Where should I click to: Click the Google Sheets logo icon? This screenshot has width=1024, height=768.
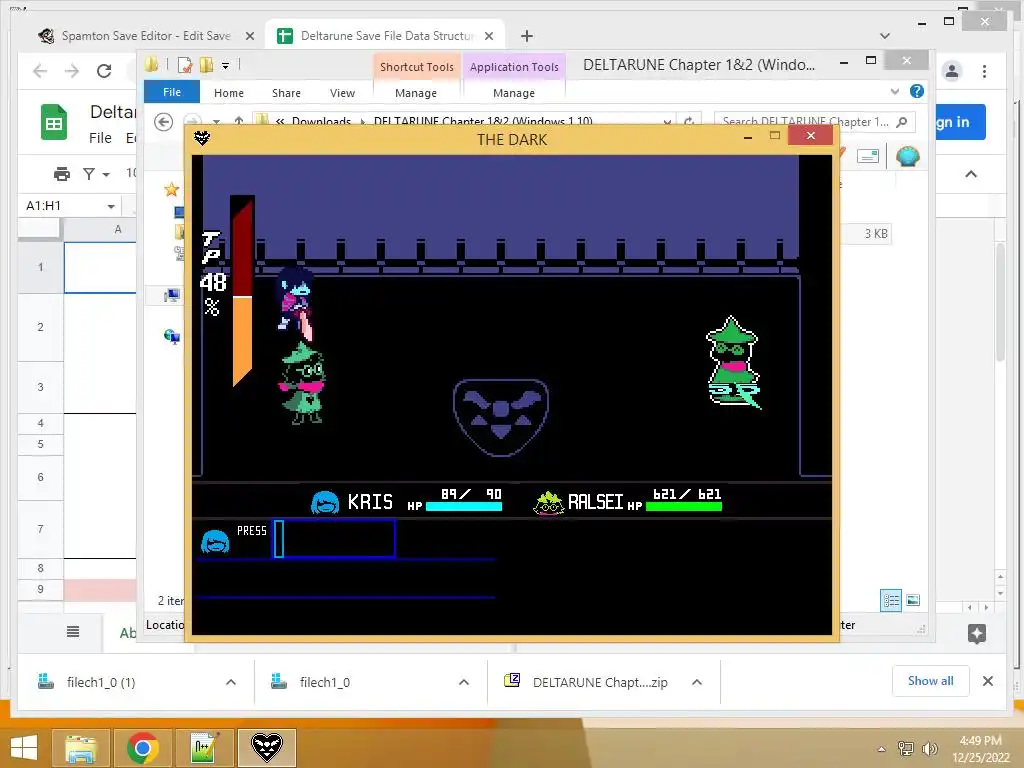pyautogui.click(x=54, y=122)
